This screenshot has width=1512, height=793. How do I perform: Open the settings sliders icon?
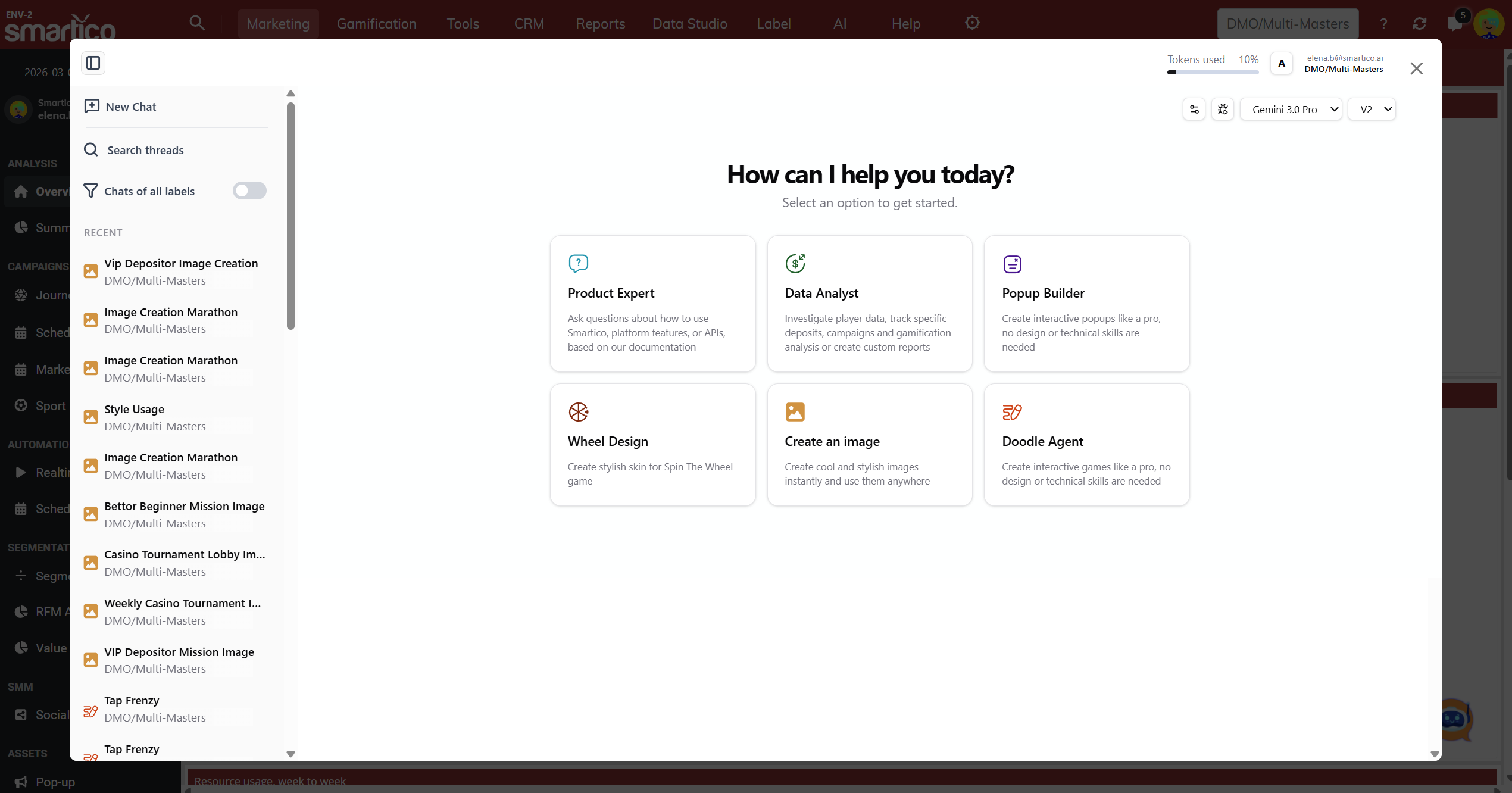pos(1194,109)
